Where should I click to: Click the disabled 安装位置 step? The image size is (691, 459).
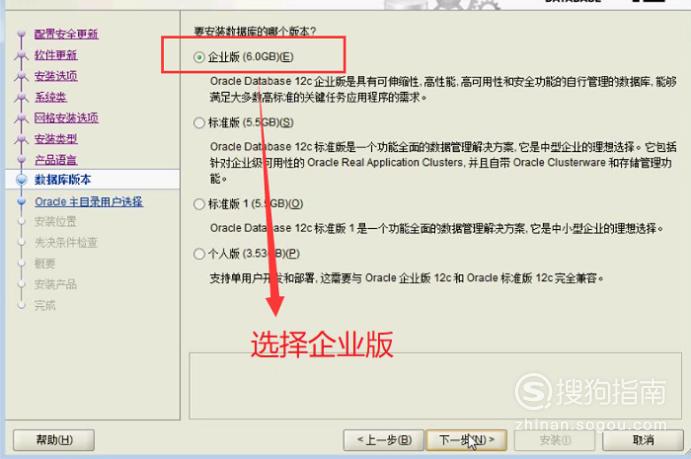click(56, 221)
